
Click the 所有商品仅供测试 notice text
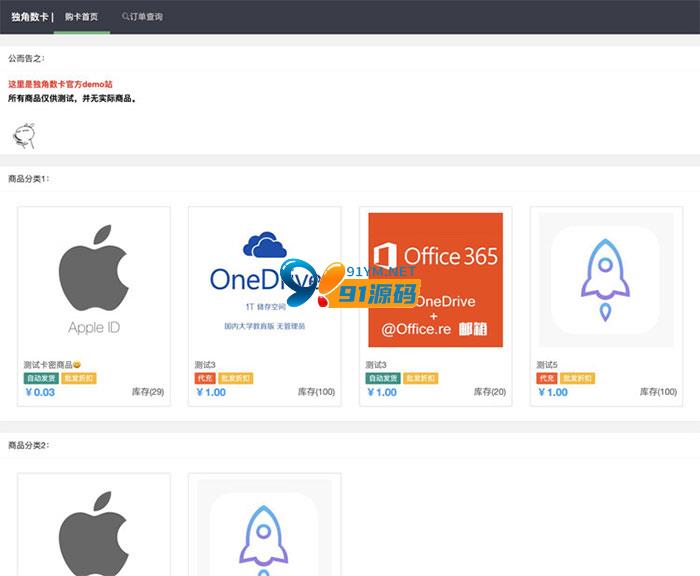coord(72,98)
